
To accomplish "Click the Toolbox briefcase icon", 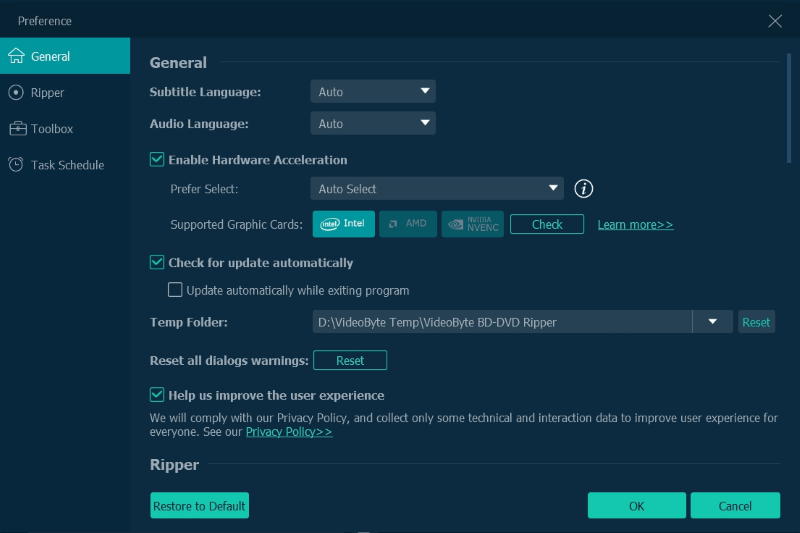I will click(16, 129).
